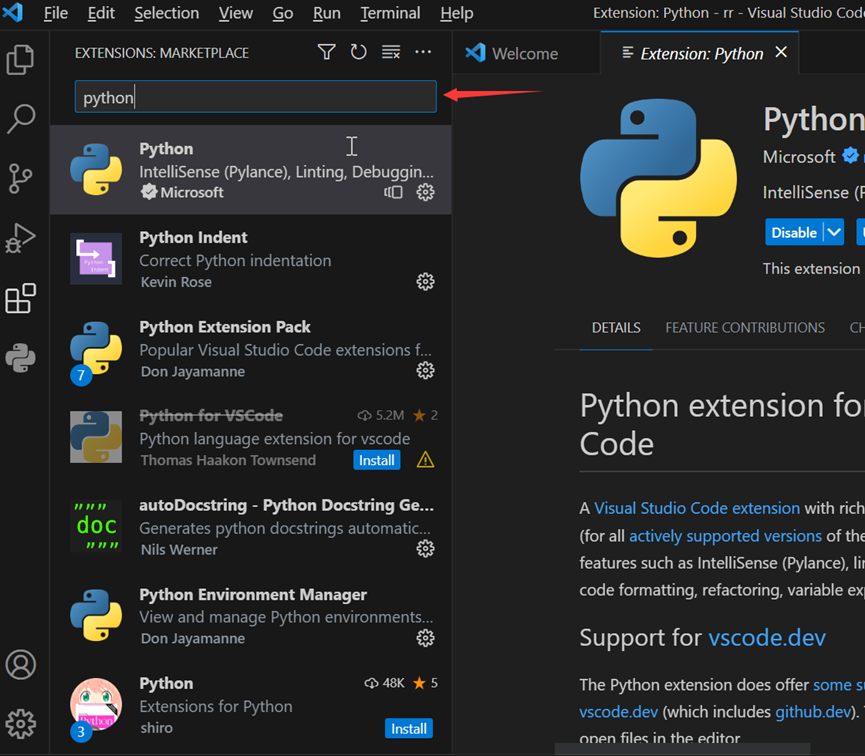The image size is (865, 756).
Task: Open the Python view in activity bar
Action: [x=20, y=358]
